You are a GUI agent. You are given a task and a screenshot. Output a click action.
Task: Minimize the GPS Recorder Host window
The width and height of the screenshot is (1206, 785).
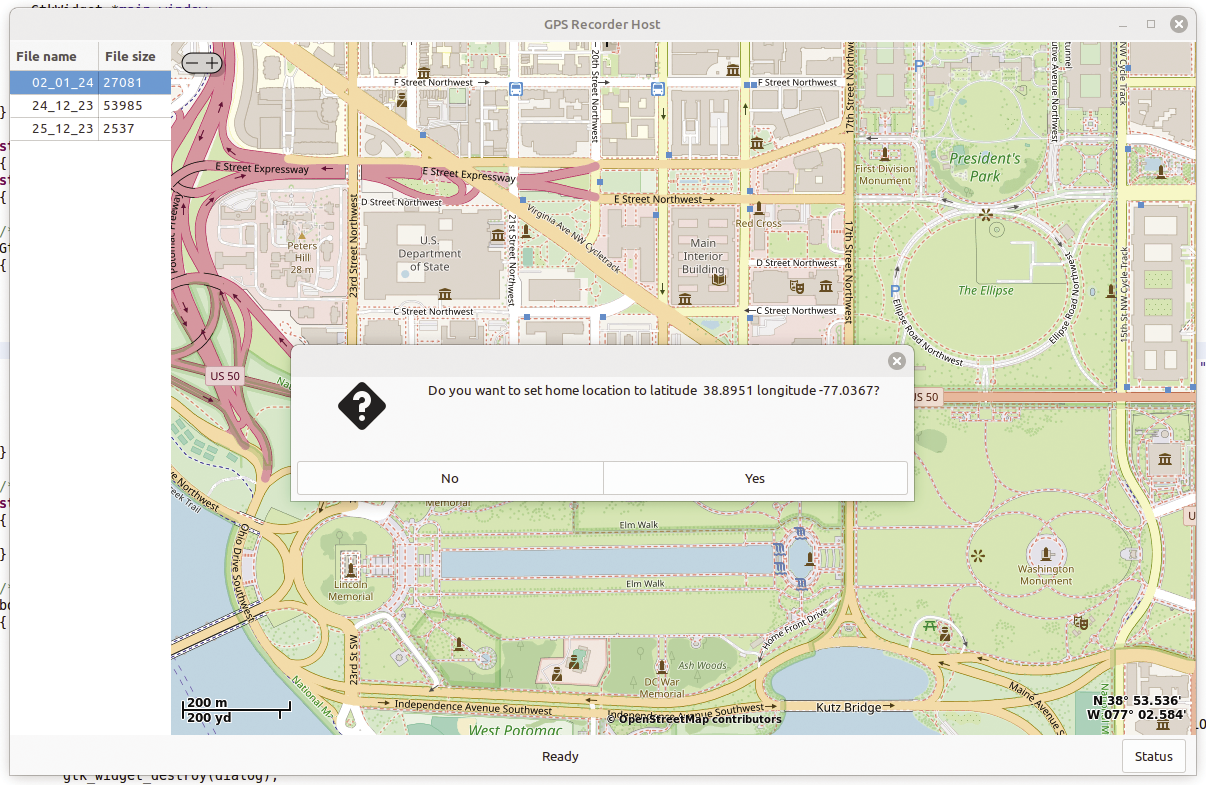1123,24
